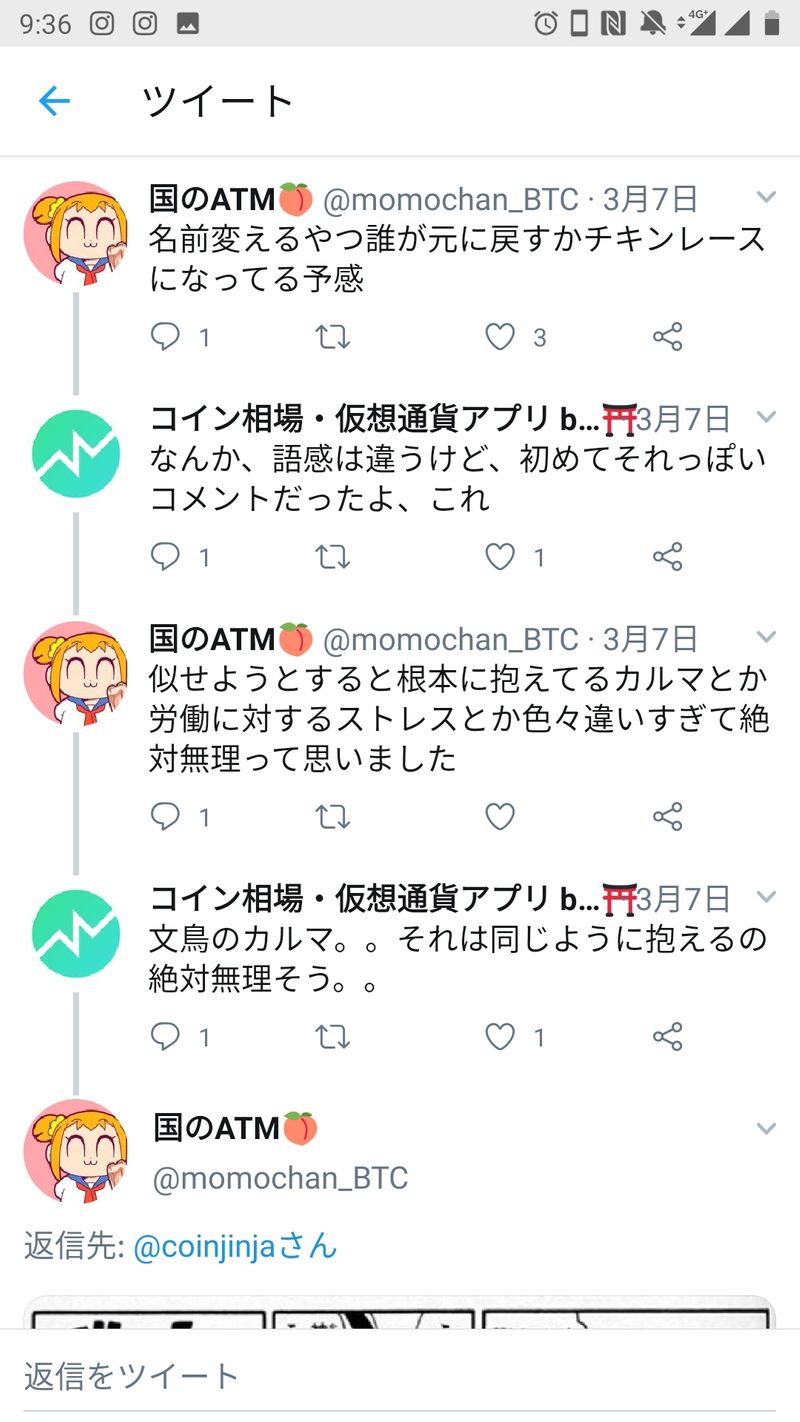Tap the 返信をツイート reply field
Viewport: 800px width, 1422px height.
[x=400, y=1376]
